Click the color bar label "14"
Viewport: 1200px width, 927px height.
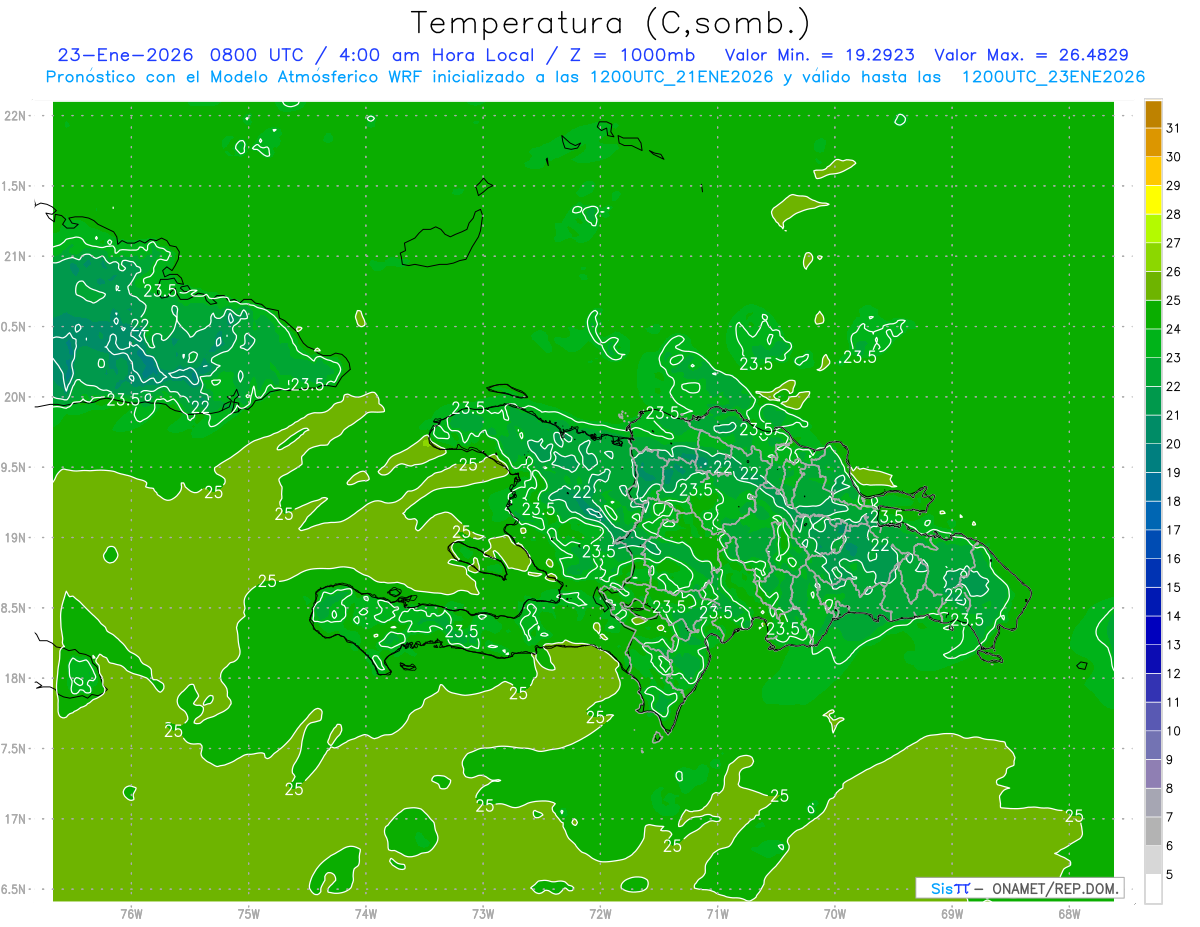(x=1174, y=616)
